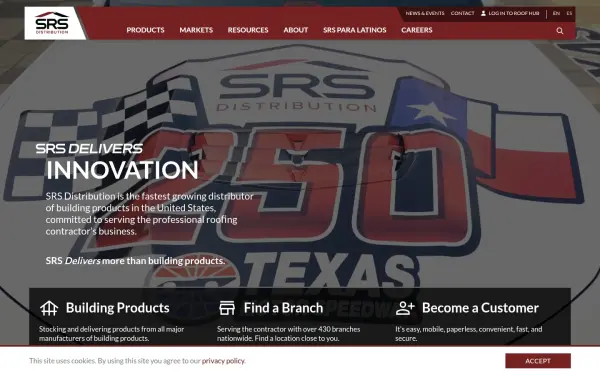The height and width of the screenshot is (375, 600).
Task: Open the Become a Customer heading
Action: click(x=480, y=308)
